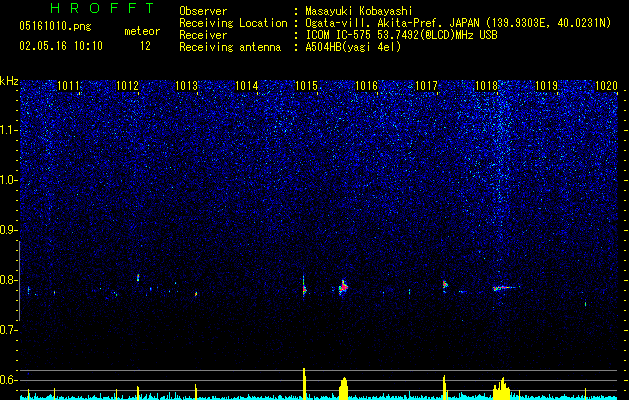Viewport: 629px width, 400px height.
Task: Click the long horizontal echo near 1018
Action: click(x=506, y=287)
